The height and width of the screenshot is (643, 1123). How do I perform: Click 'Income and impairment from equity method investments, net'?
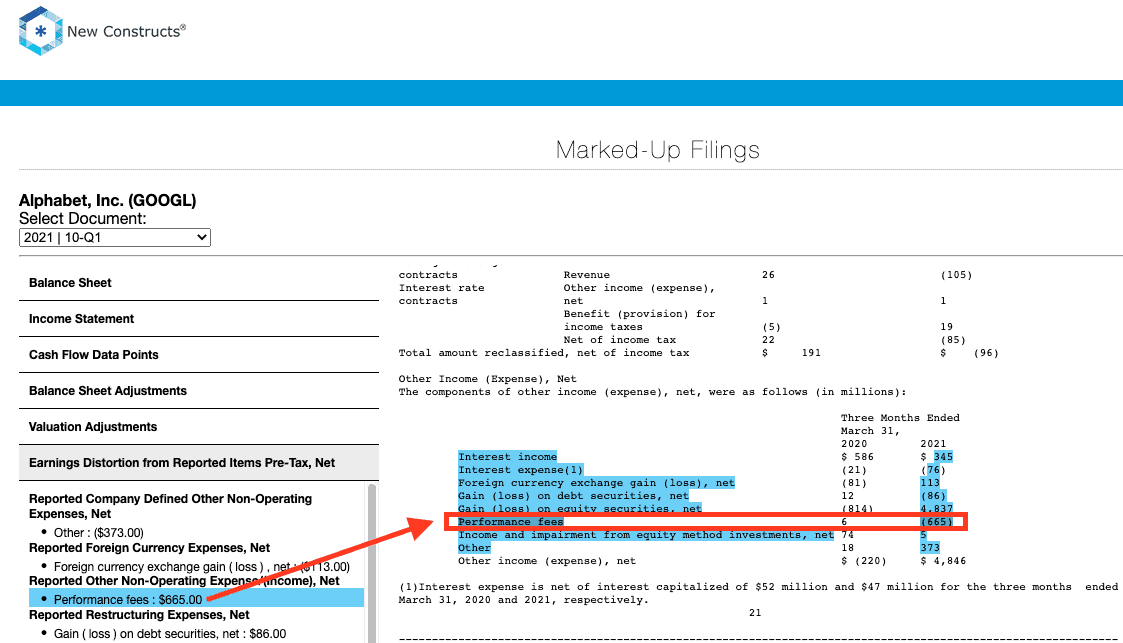click(x=646, y=535)
